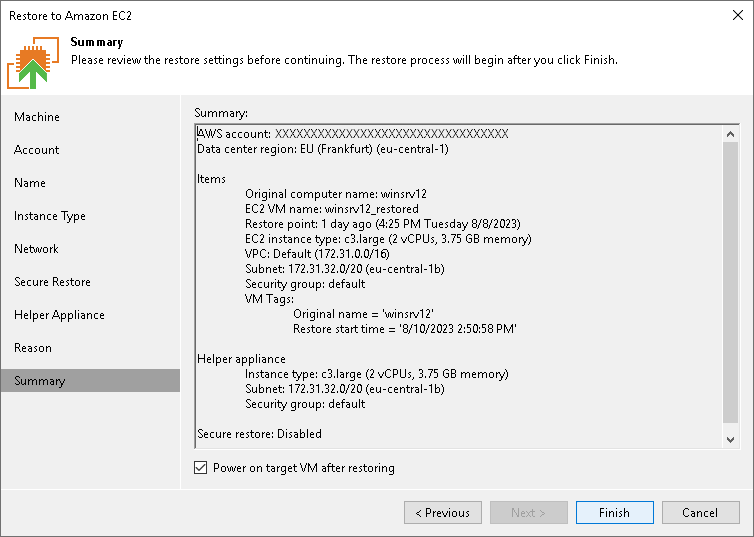Select the Summary step in sidebar
This screenshot has width=754, height=537.
point(90,381)
